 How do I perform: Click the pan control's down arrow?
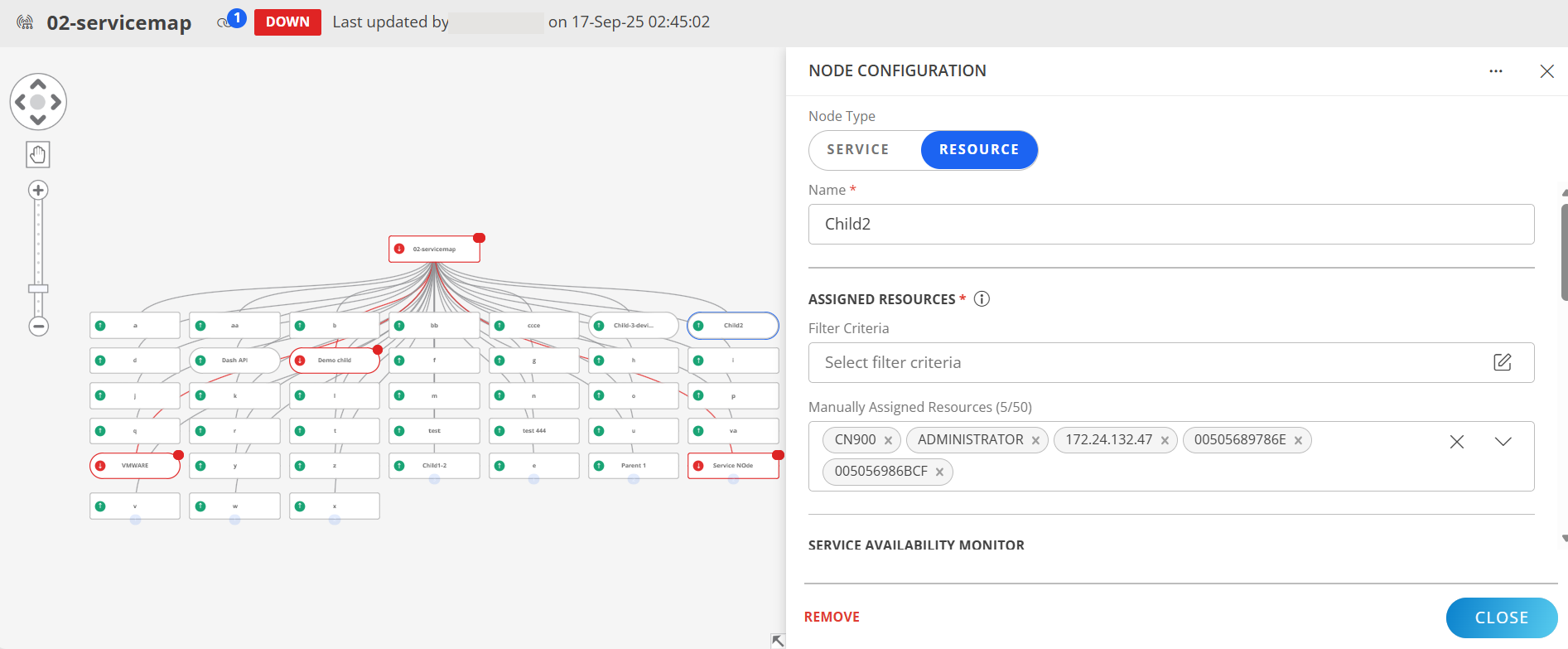tap(38, 119)
